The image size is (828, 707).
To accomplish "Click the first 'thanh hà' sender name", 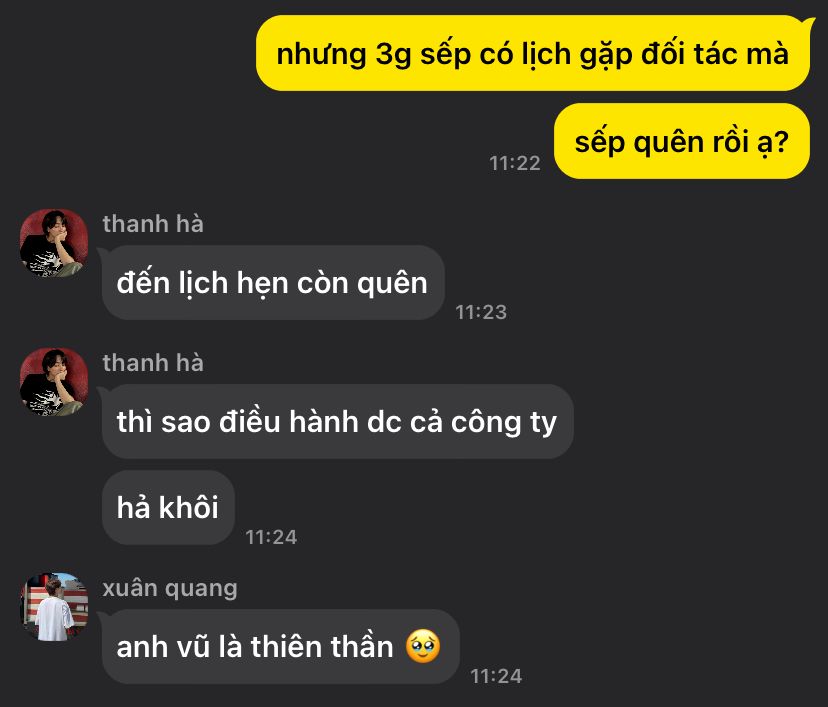I will (x=153, y=223).
